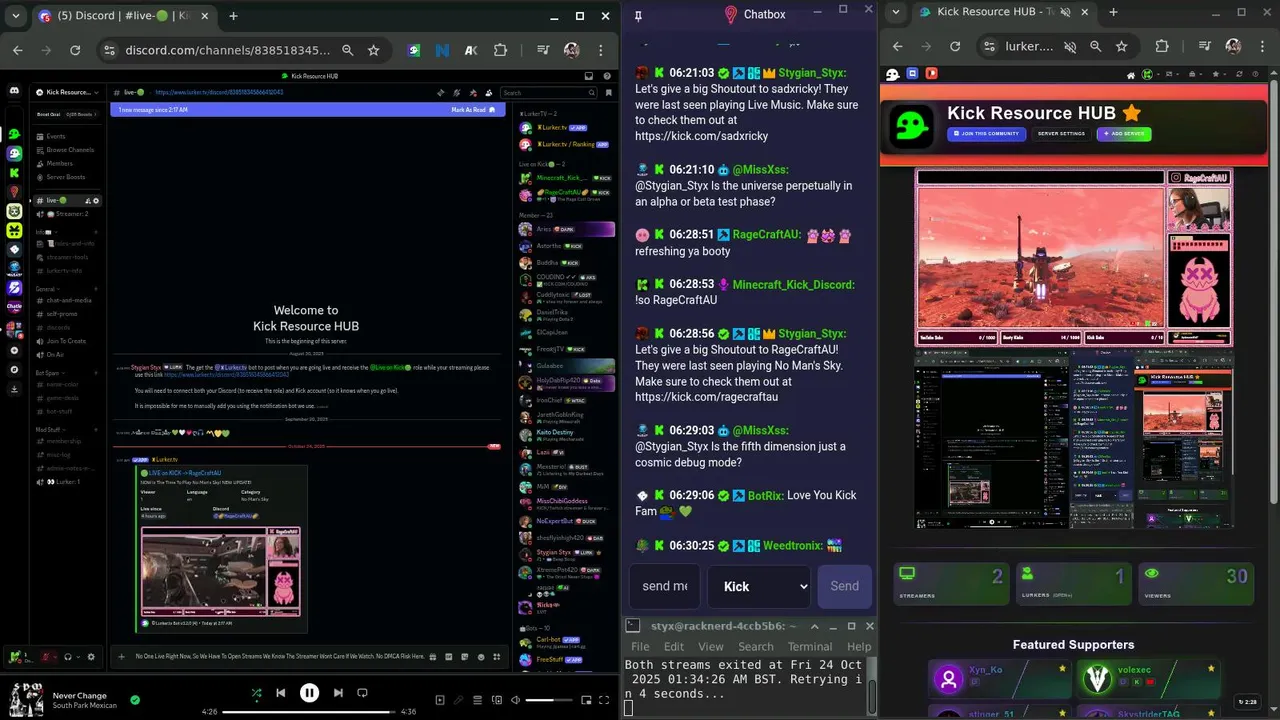Go to previous track in music player
This screenshot has width=1280, height=720.
coord(281,692)
